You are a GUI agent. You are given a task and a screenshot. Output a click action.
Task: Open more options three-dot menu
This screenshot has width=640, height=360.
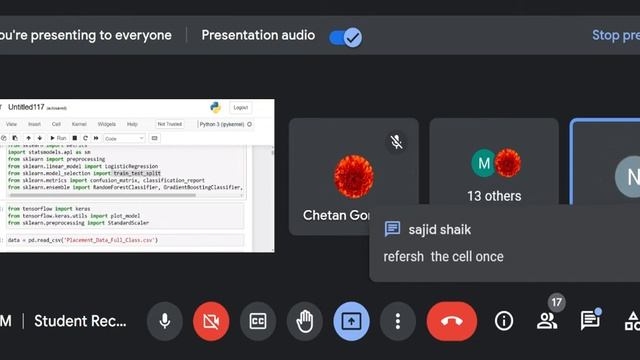pos(398,321)
